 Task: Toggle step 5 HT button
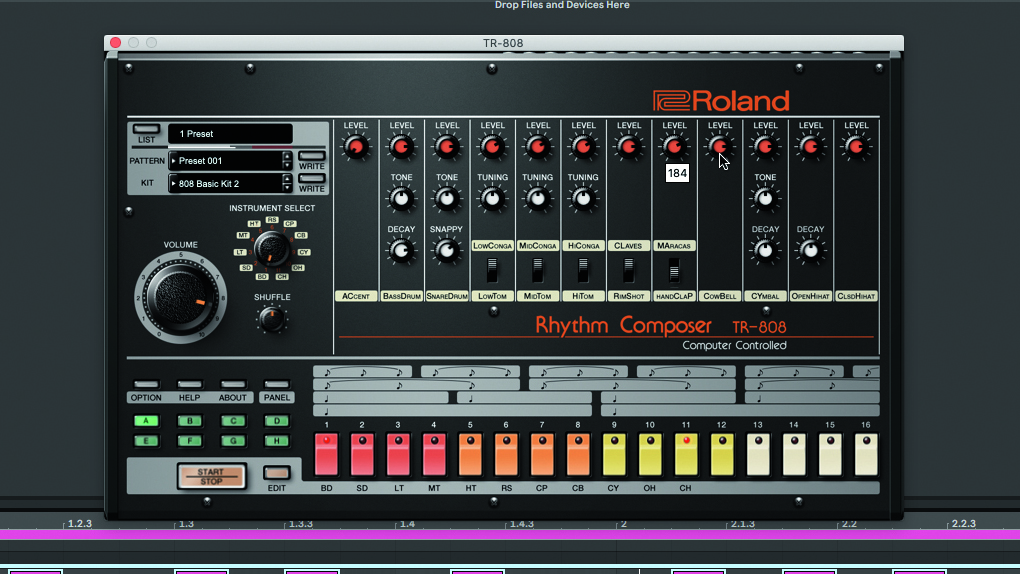coord(470,454)
